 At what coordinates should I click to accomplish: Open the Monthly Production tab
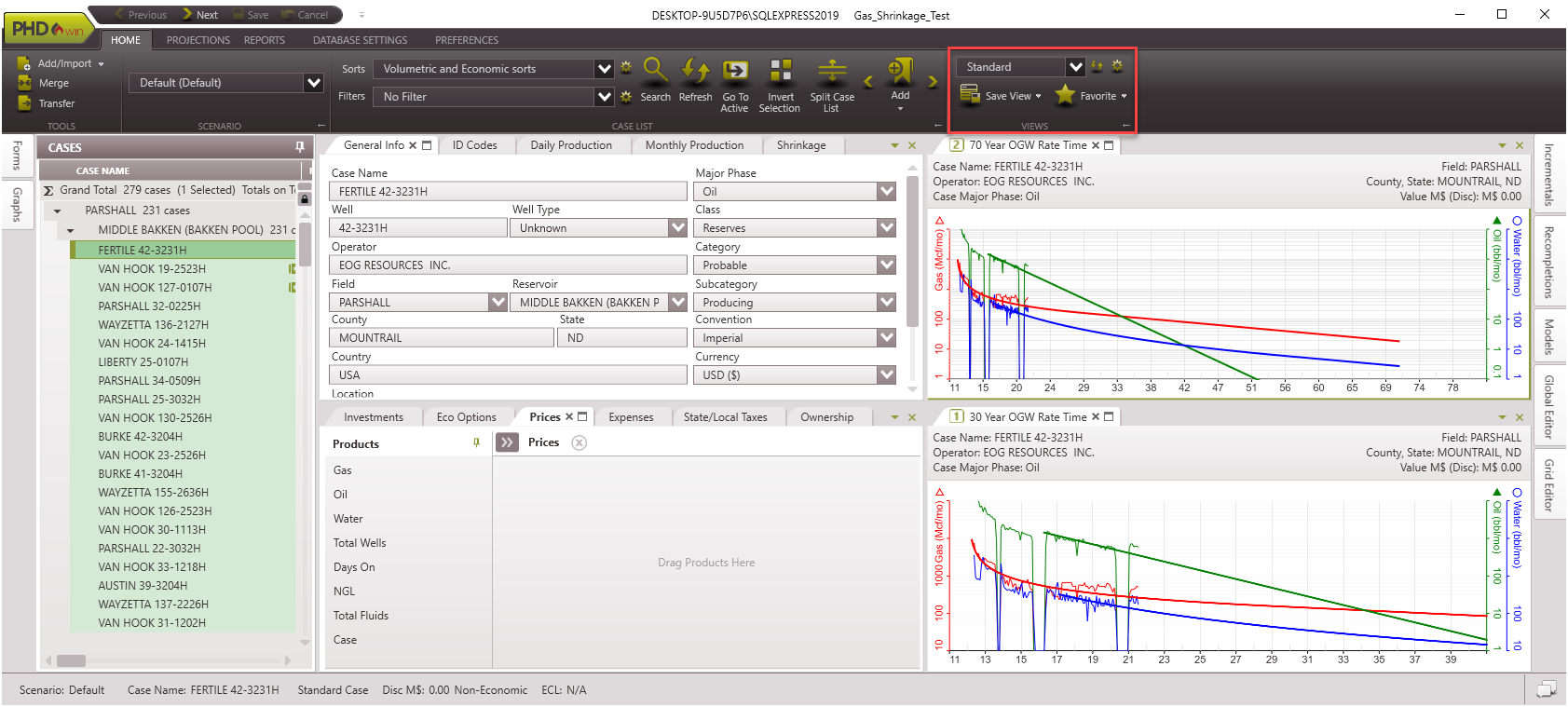click(694, 145)
